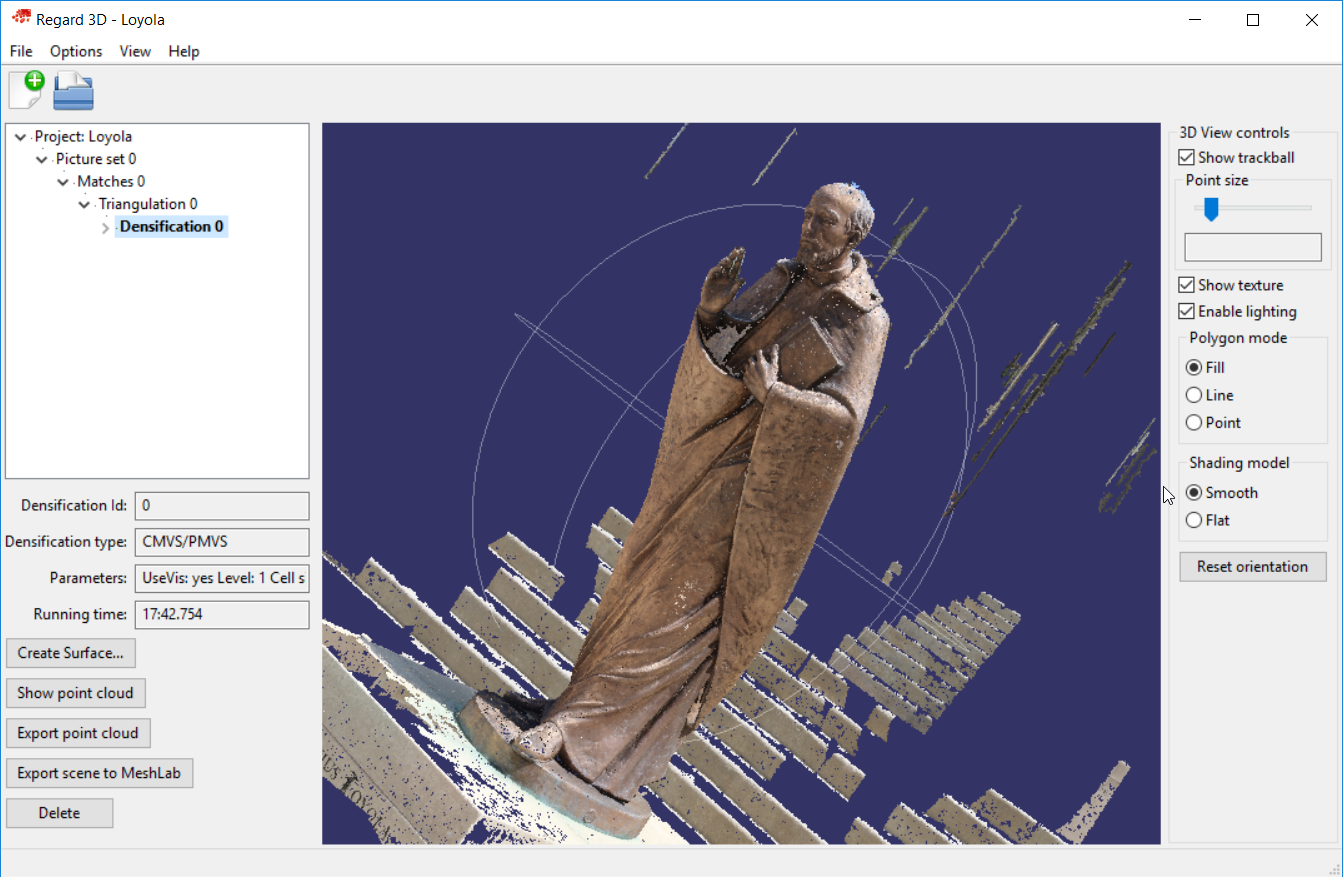This screenshot has height=877, width=1343.
Task: Click the Running time field
Action: click(222, 614)
